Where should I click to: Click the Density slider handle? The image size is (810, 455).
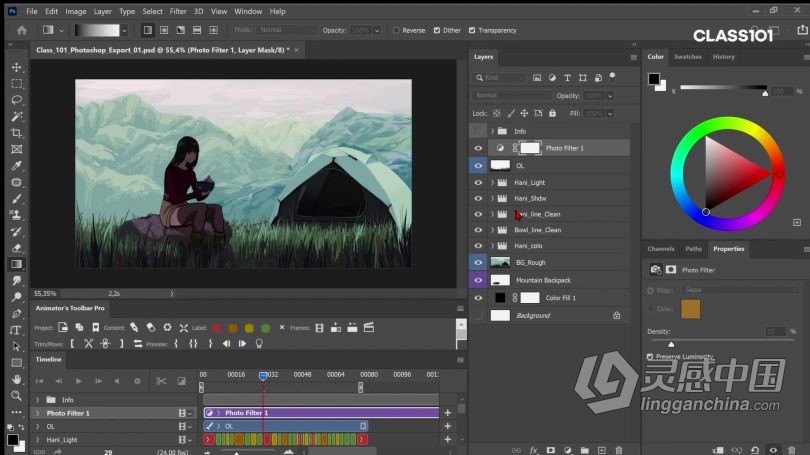(671, 344)
